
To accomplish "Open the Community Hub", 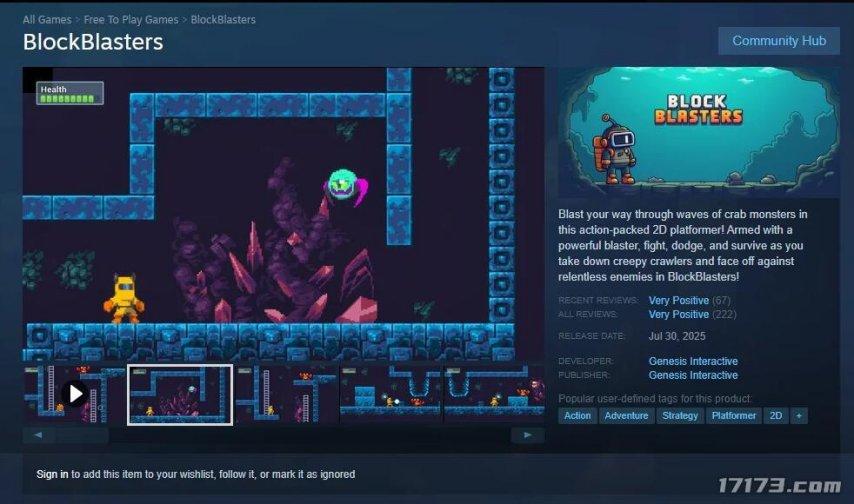I will coord(779,41).
